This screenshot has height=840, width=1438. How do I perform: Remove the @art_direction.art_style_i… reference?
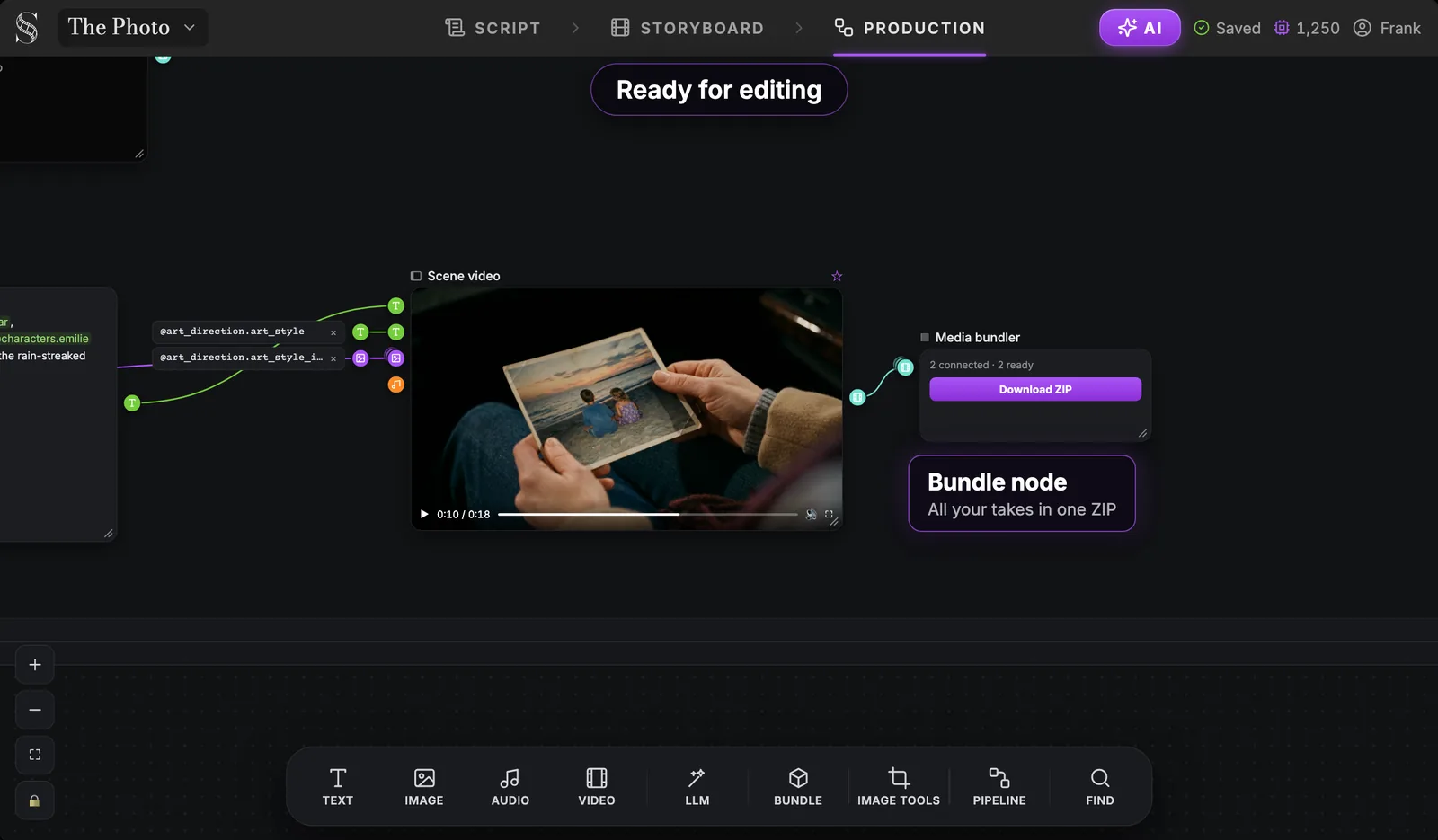tap(333, 358)
